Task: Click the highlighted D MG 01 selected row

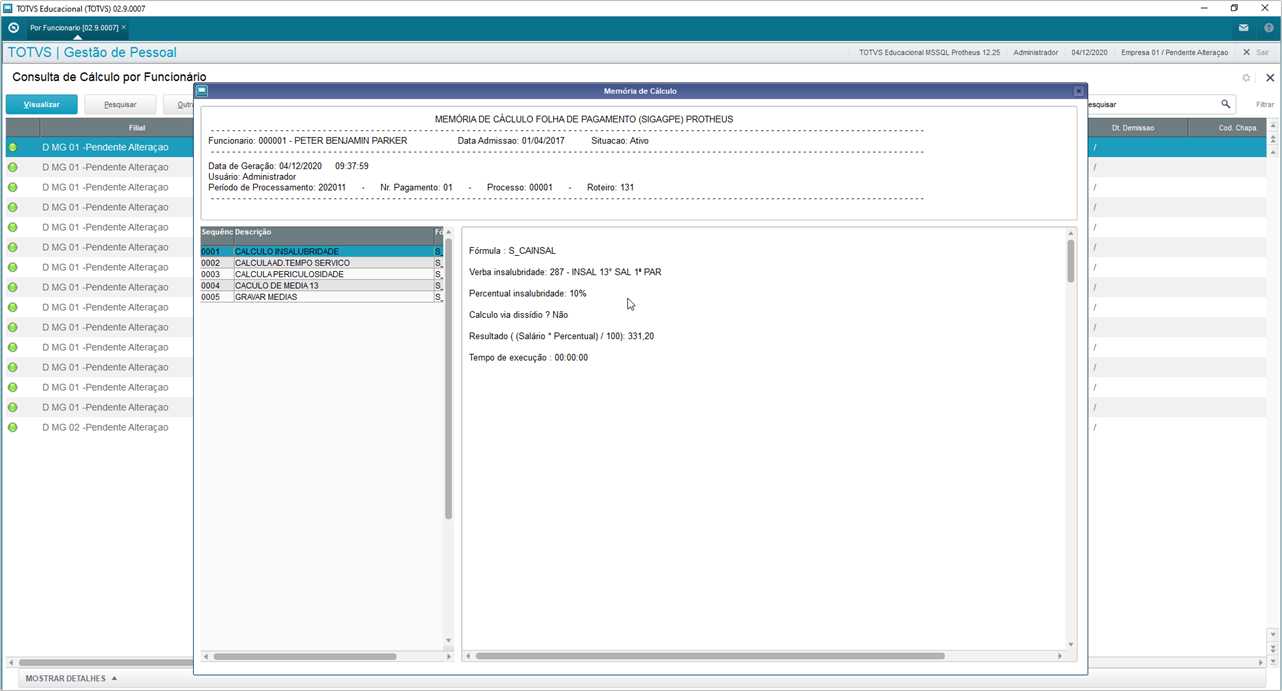Action: coord(100,147)
